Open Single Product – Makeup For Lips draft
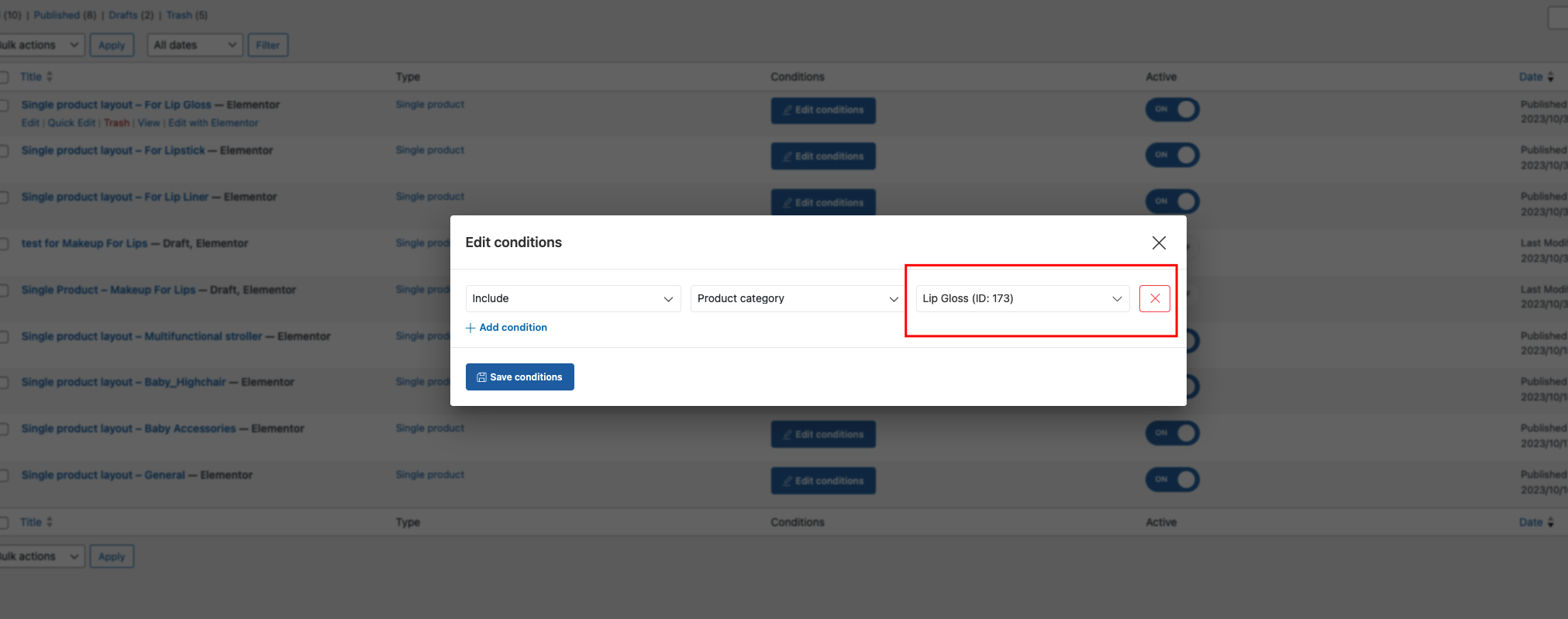This screenshot has width=1568, height=619. pos(109,290)
